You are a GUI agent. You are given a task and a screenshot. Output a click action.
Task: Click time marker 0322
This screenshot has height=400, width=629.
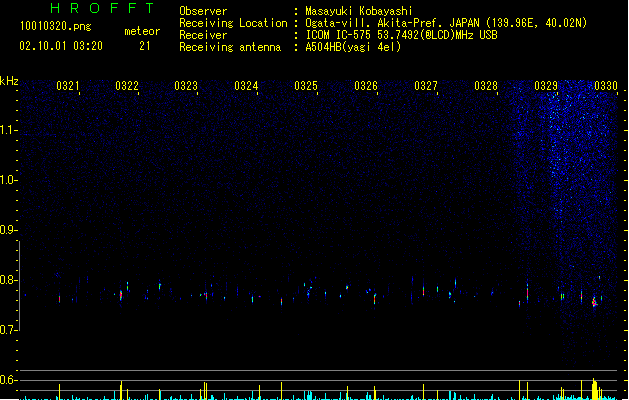(x=127, y=86)
